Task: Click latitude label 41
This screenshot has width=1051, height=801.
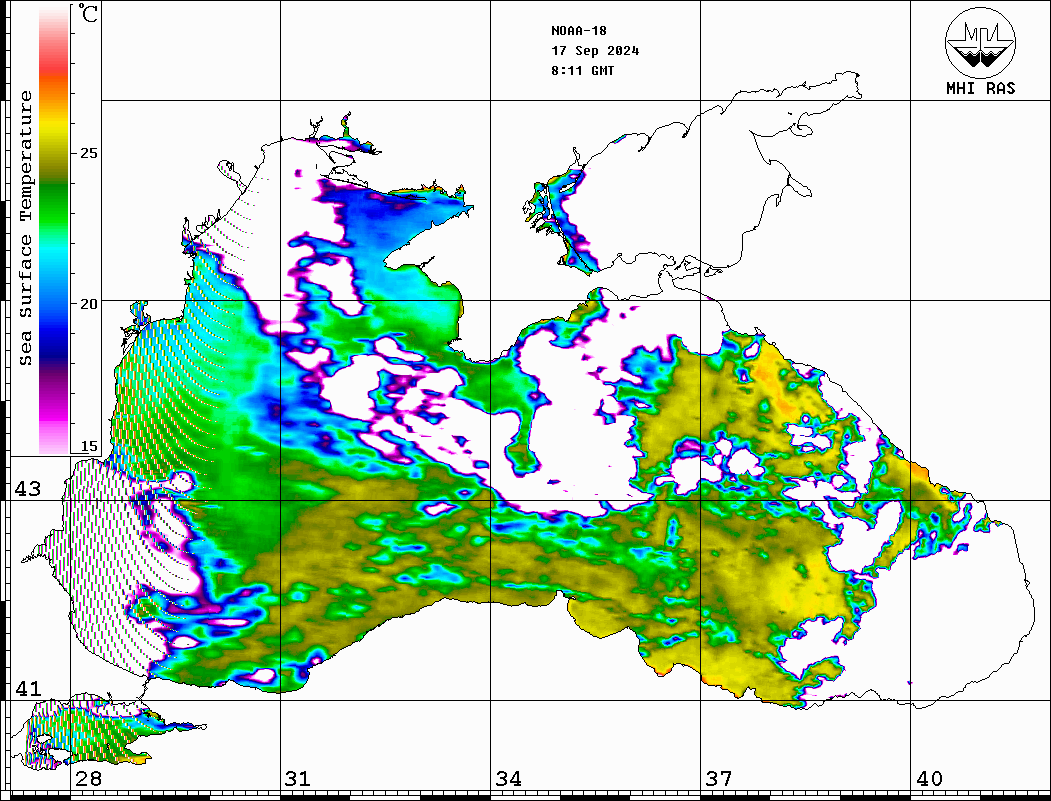Action: (x=27, y=688)
